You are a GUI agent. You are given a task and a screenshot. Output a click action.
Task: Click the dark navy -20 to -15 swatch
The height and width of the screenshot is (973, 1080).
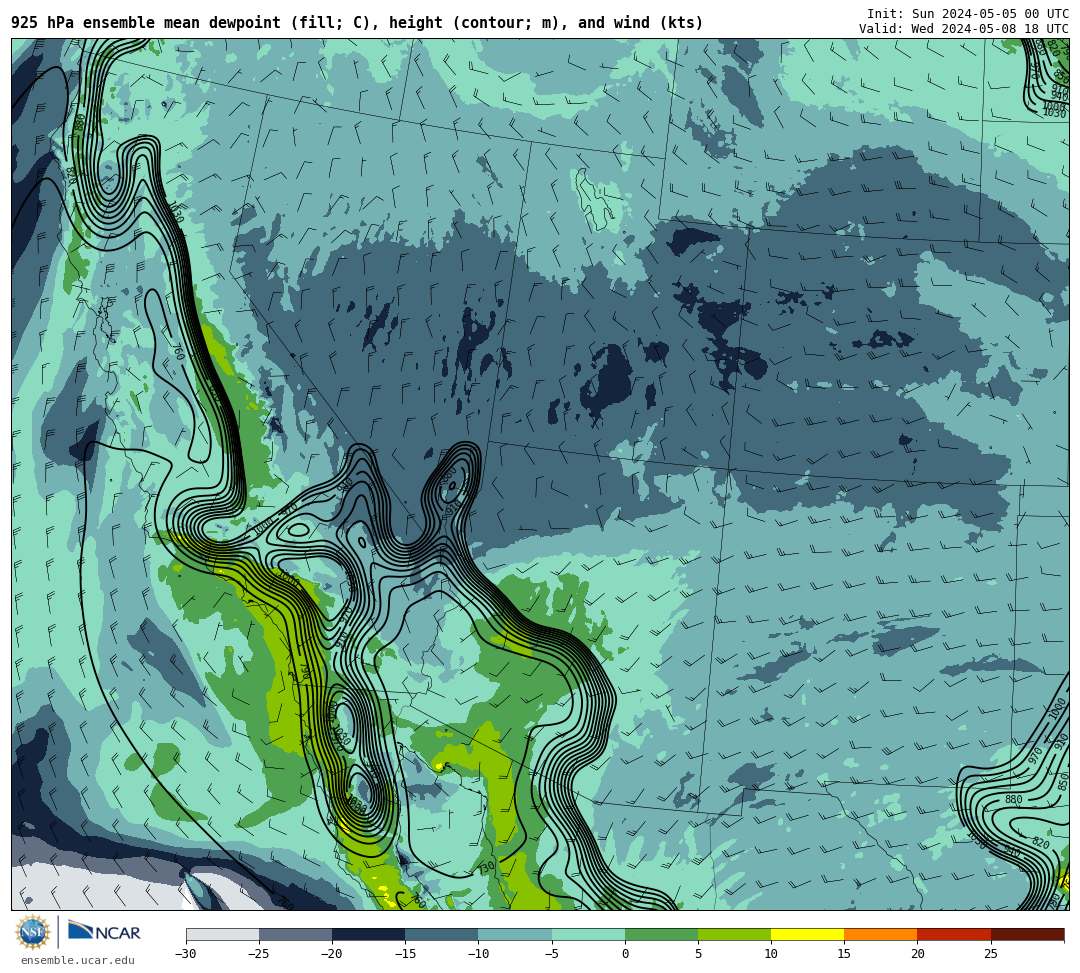368,934
